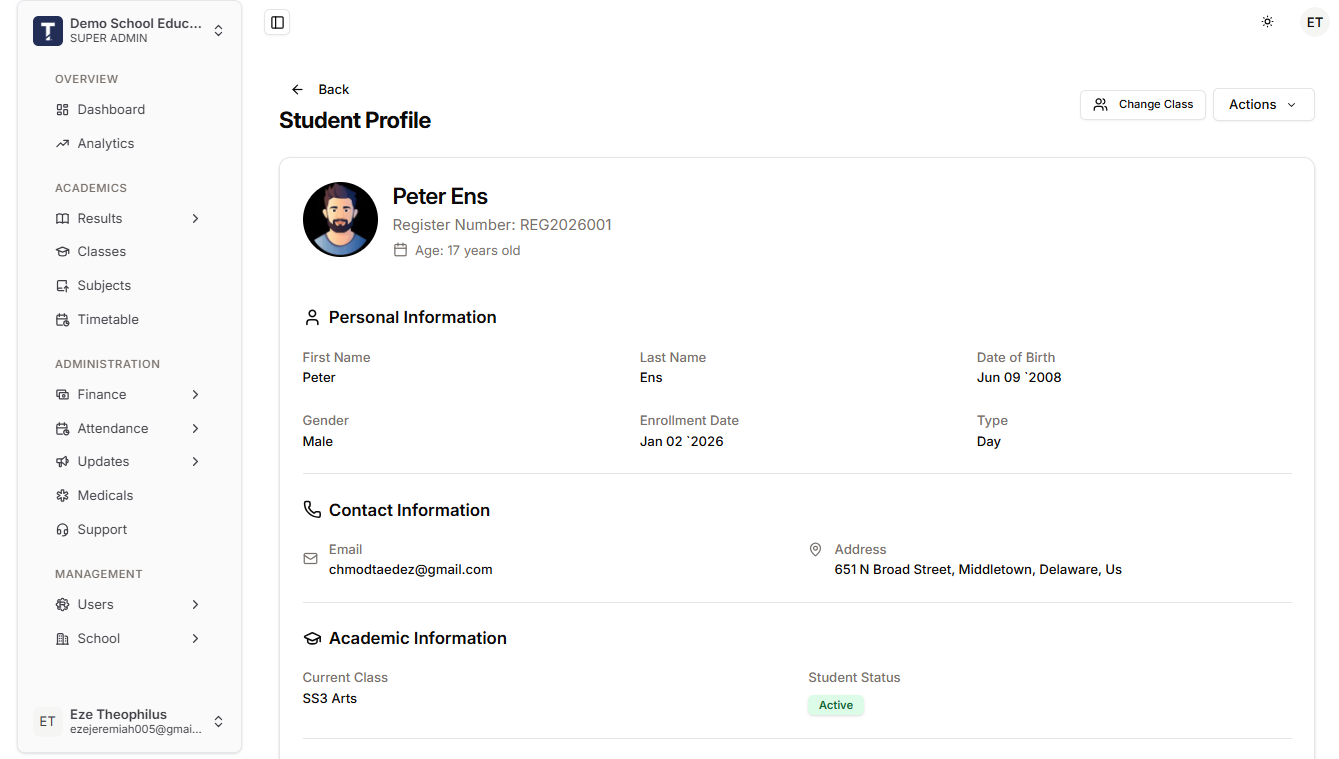This screenshot has height=759, width=1339.
Task: Click Peter Ens profile photo
Action: tap(340, 219)
